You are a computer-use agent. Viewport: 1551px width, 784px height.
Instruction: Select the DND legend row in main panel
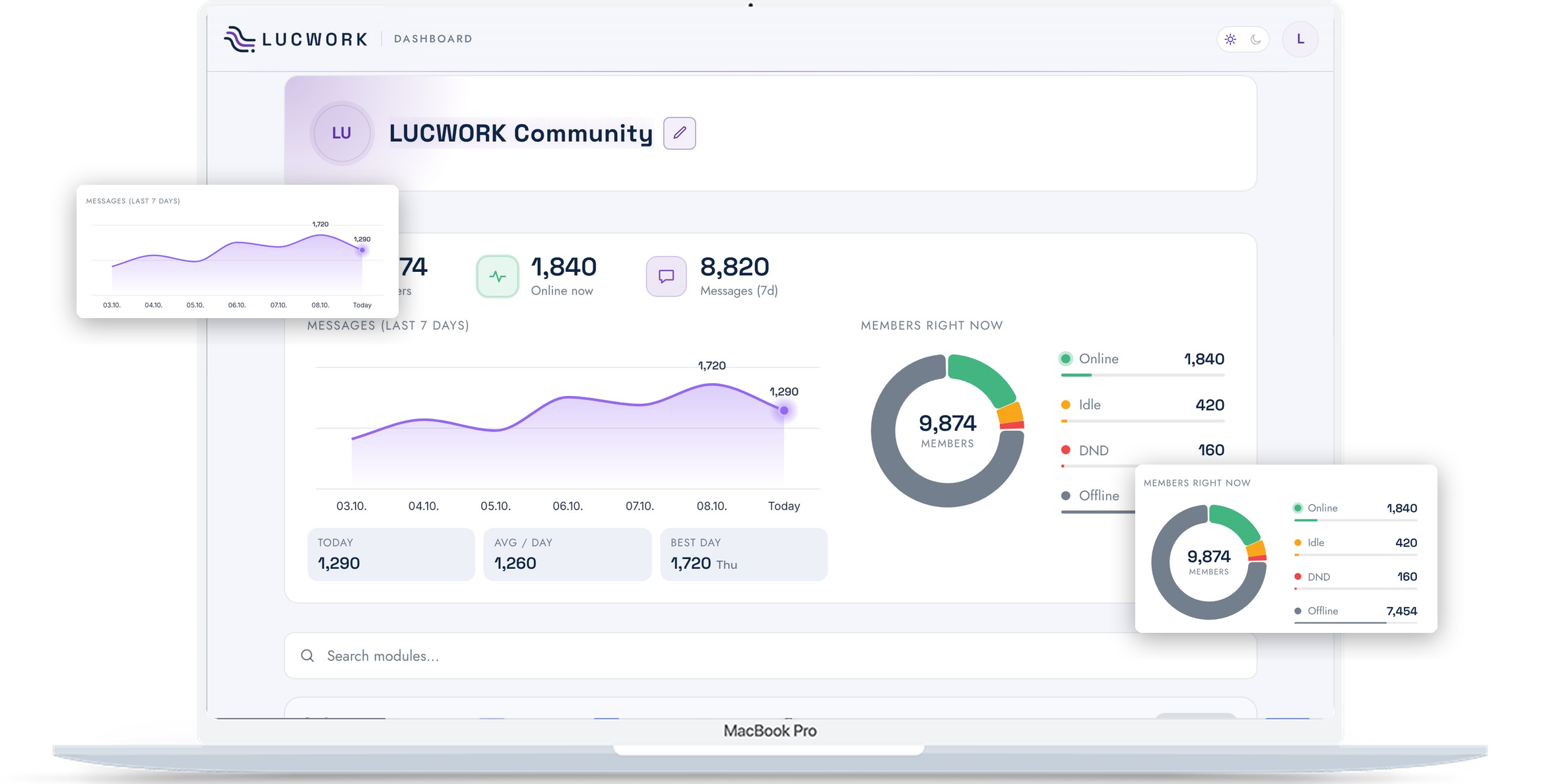point(1142,454)
